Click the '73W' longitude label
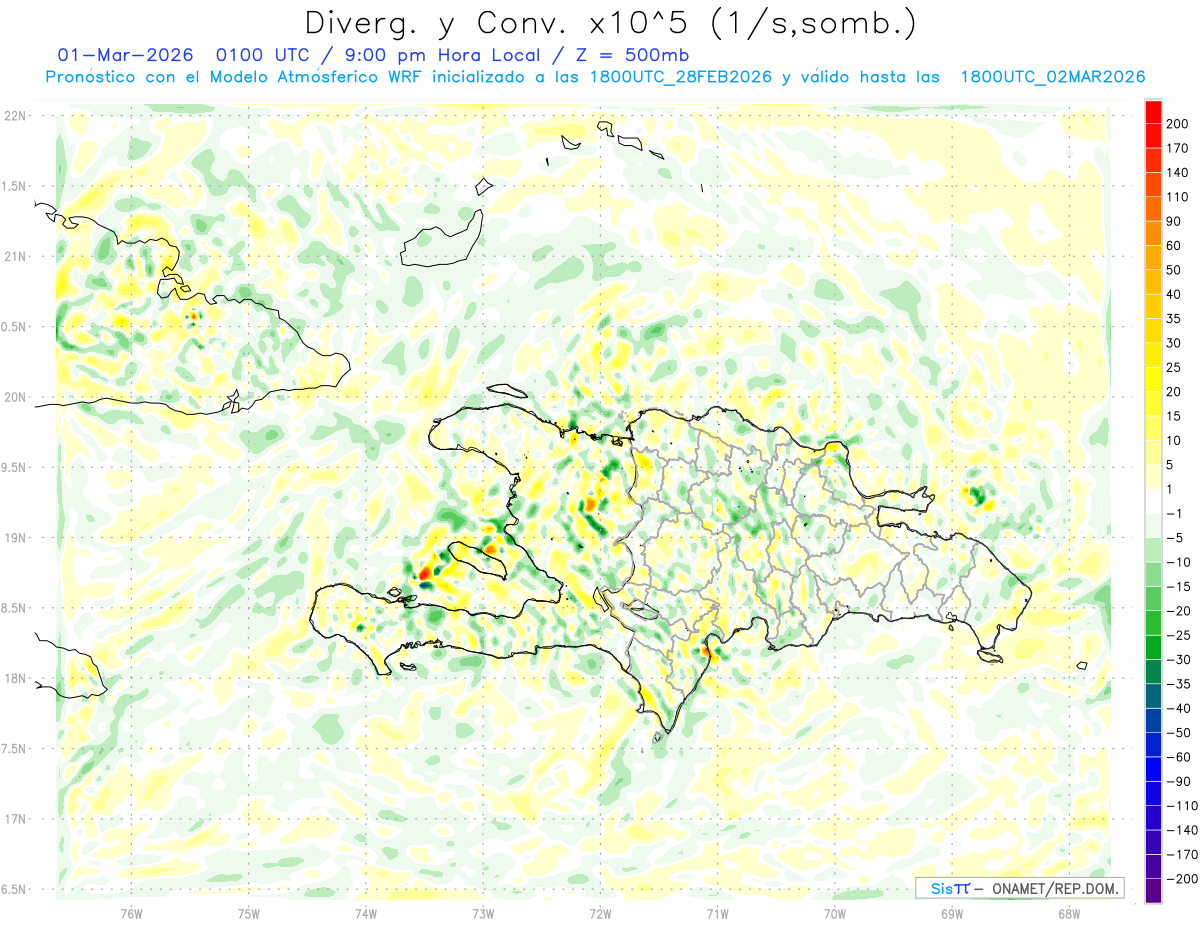Viewport: 1200px width, 927px height. [x=483, y=913]
